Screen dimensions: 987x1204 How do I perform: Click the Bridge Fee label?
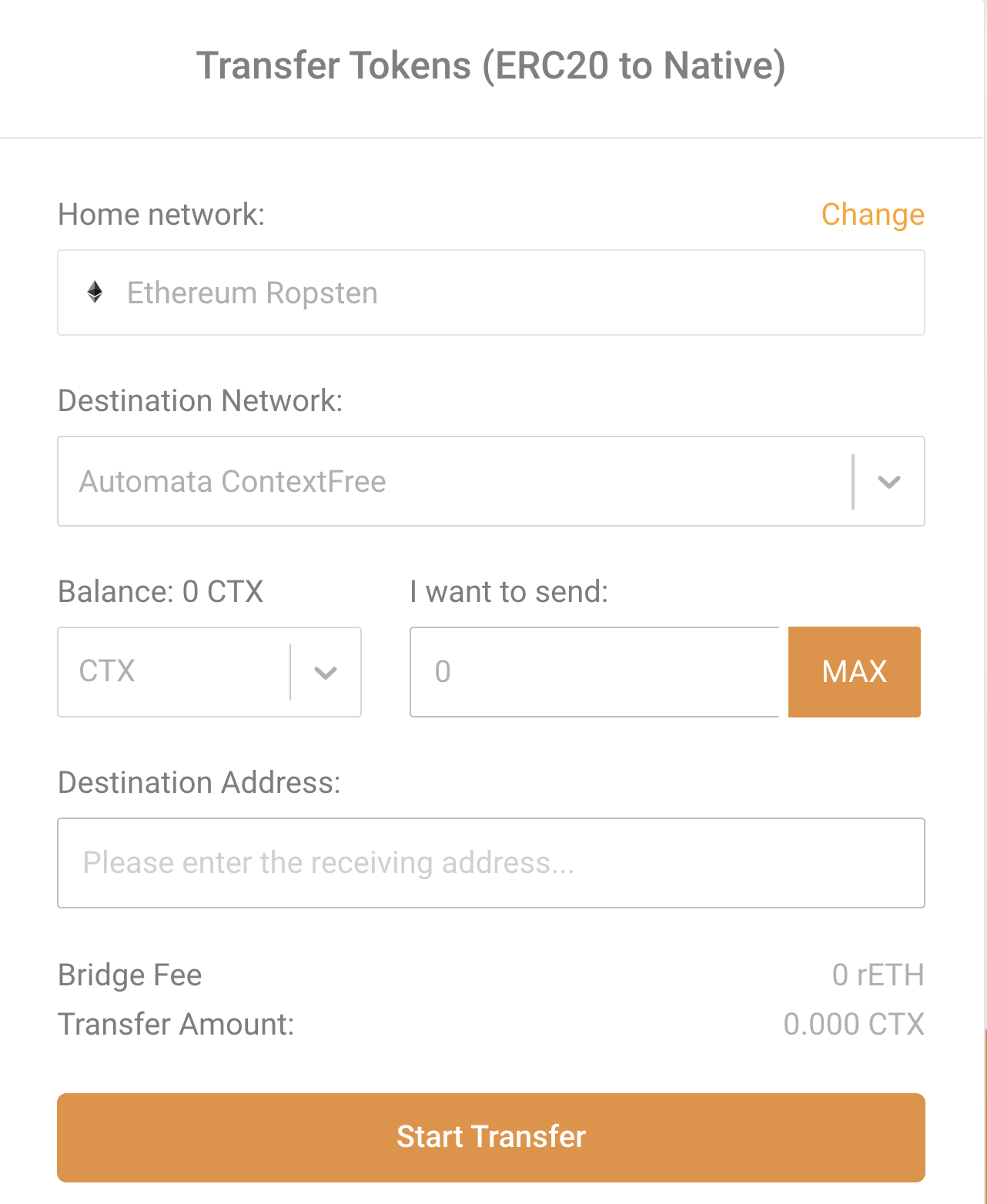click(x=130, y=975)
